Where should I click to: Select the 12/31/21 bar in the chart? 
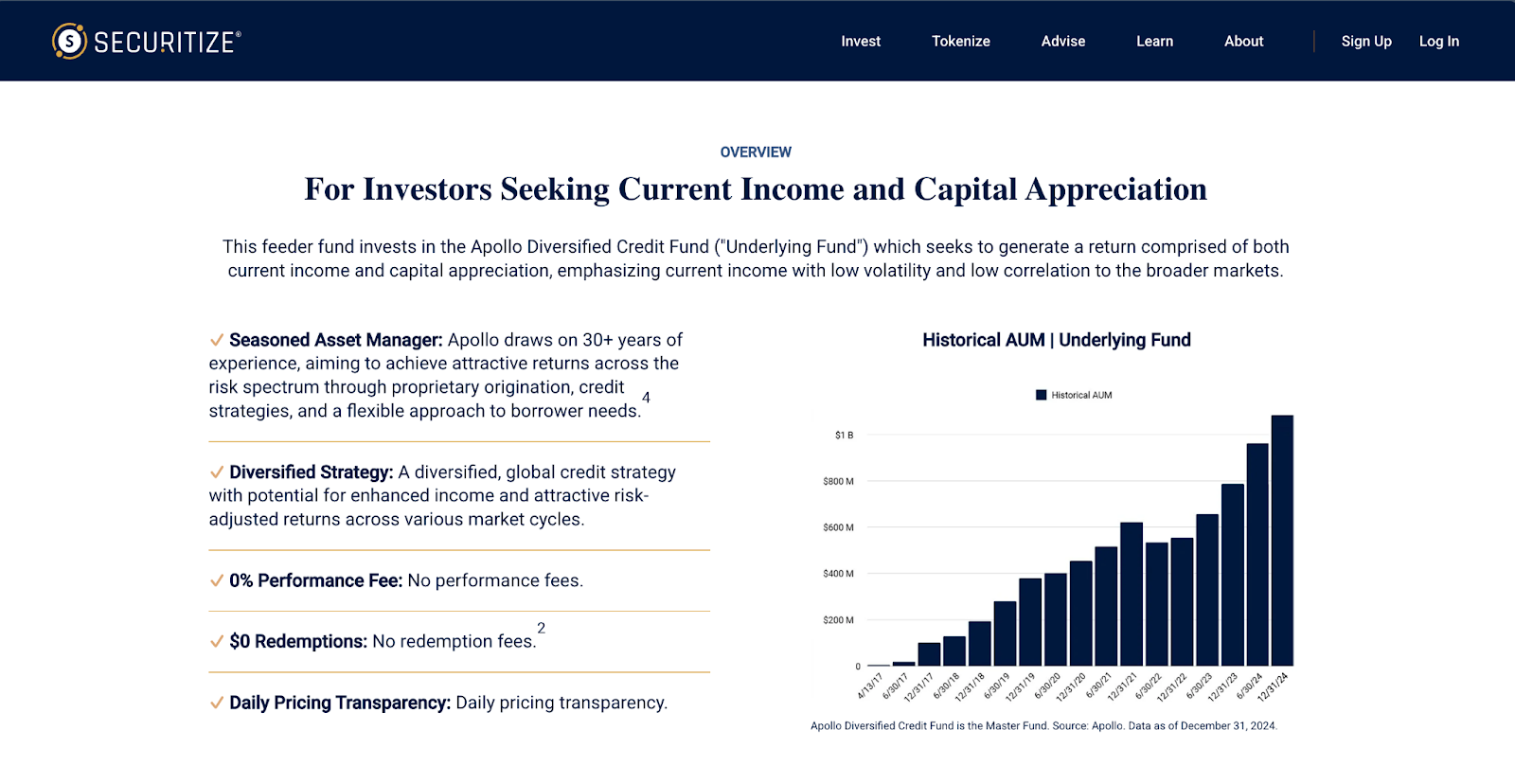pyautogui.click(x=1132, y=594)
